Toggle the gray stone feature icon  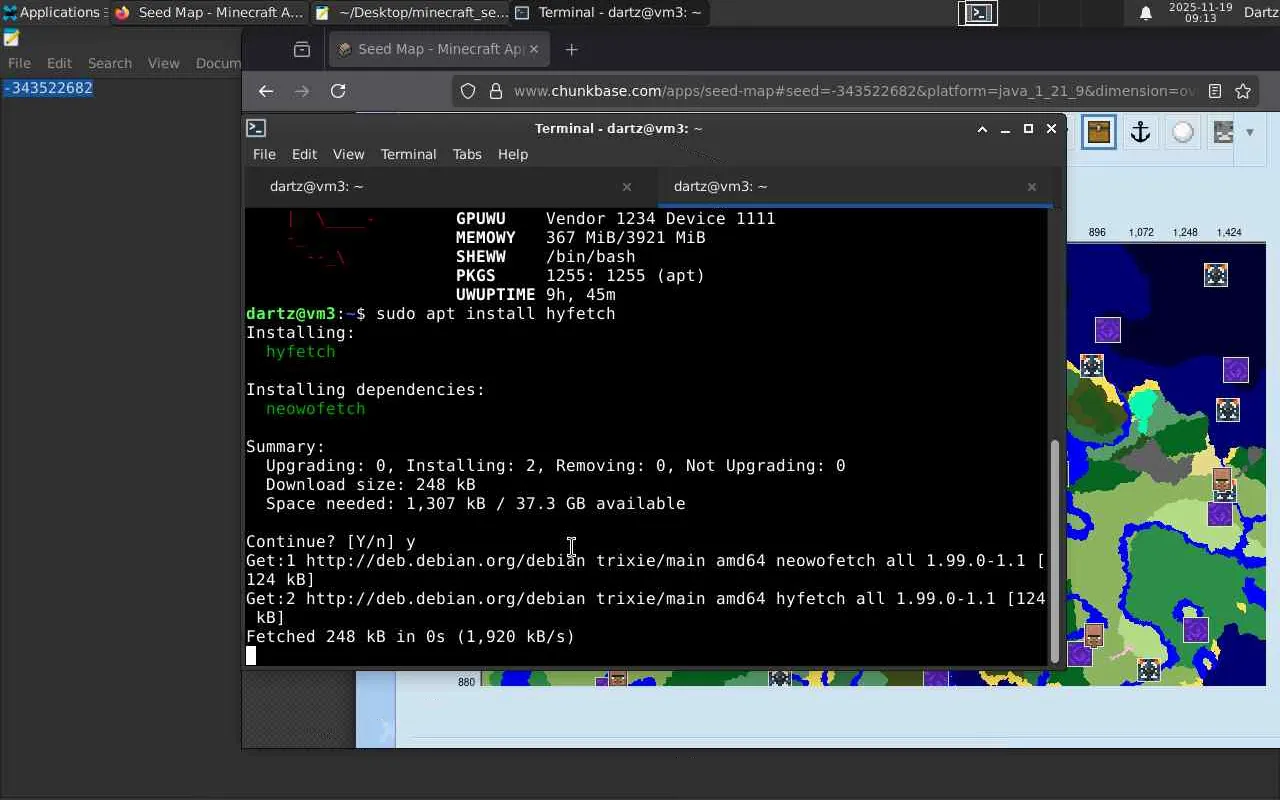(x=1222, y=132)
